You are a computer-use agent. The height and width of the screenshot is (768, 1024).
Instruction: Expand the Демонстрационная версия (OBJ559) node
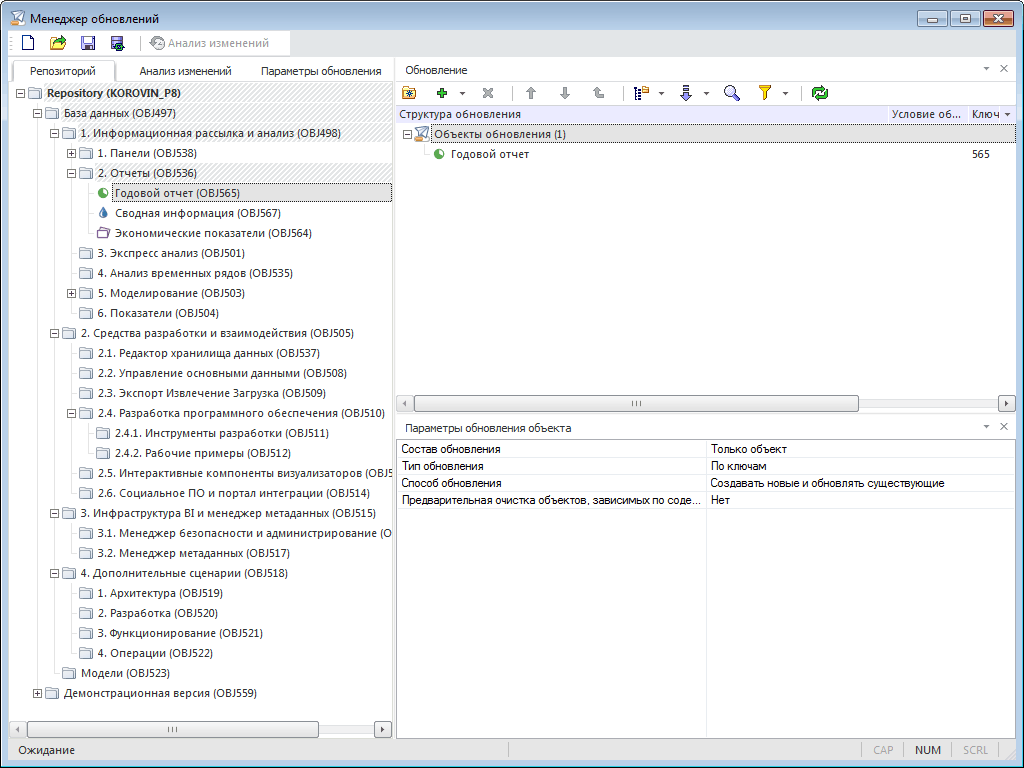(x=38, y=693)
